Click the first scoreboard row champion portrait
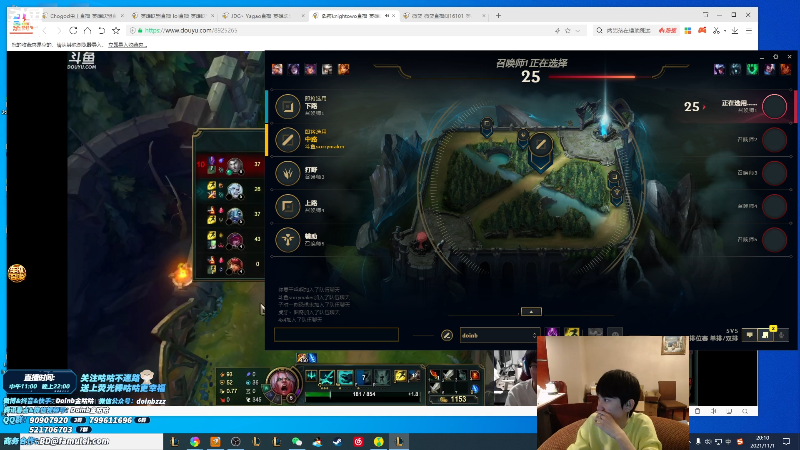Screen dimensions: 800x450 [234, 165]
